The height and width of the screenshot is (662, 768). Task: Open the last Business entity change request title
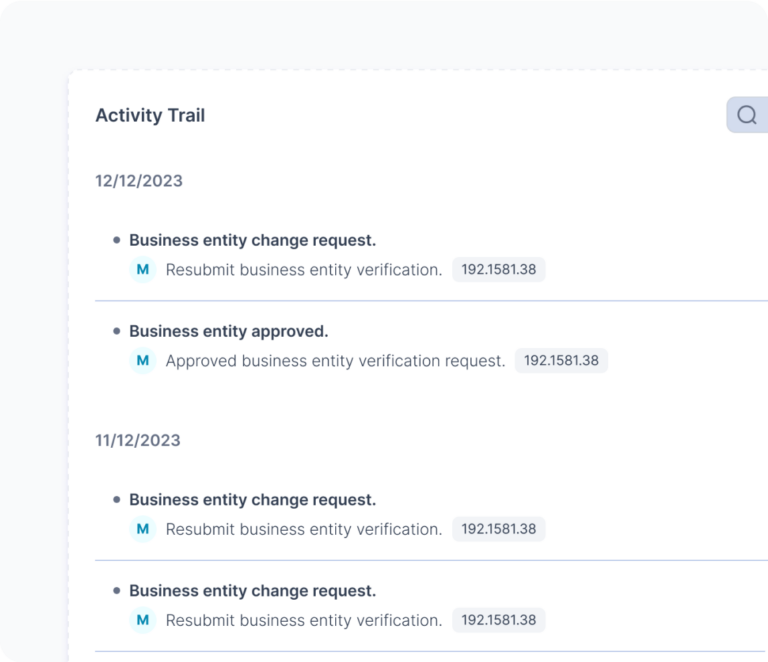(x=252, y=590)
